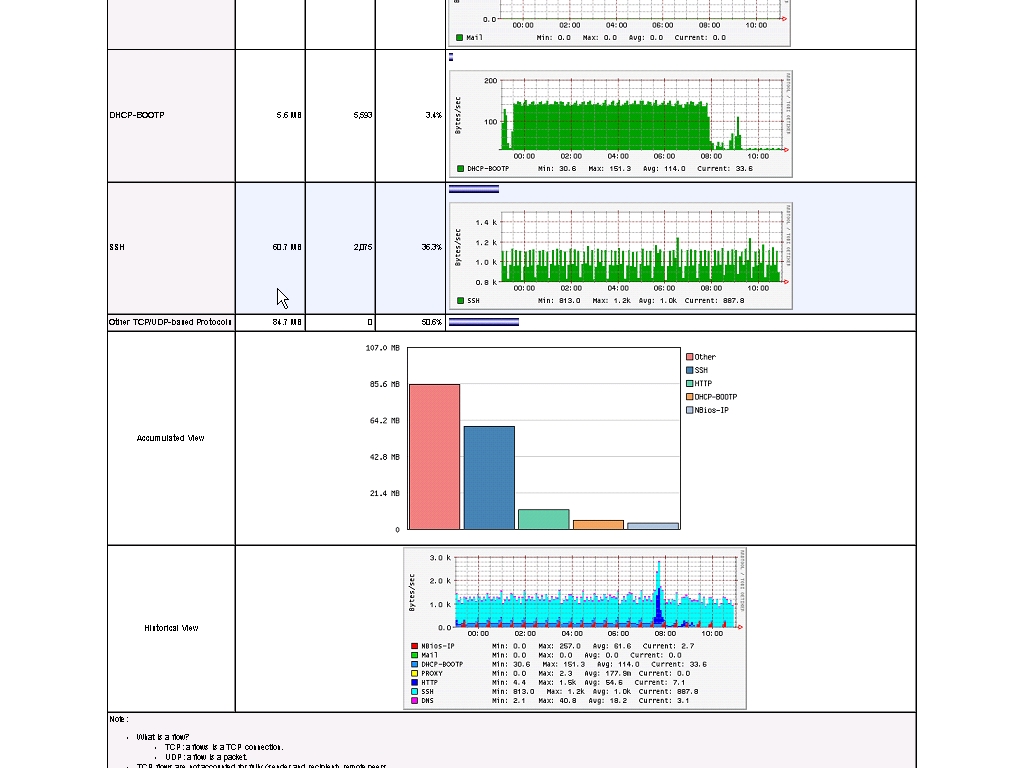Image resolution: width=1024 pixels, height=768 pixels.
Task: Select the blue SSH bar in the accumulated chart
Action: pyautogui.click(x=489, y=477)
